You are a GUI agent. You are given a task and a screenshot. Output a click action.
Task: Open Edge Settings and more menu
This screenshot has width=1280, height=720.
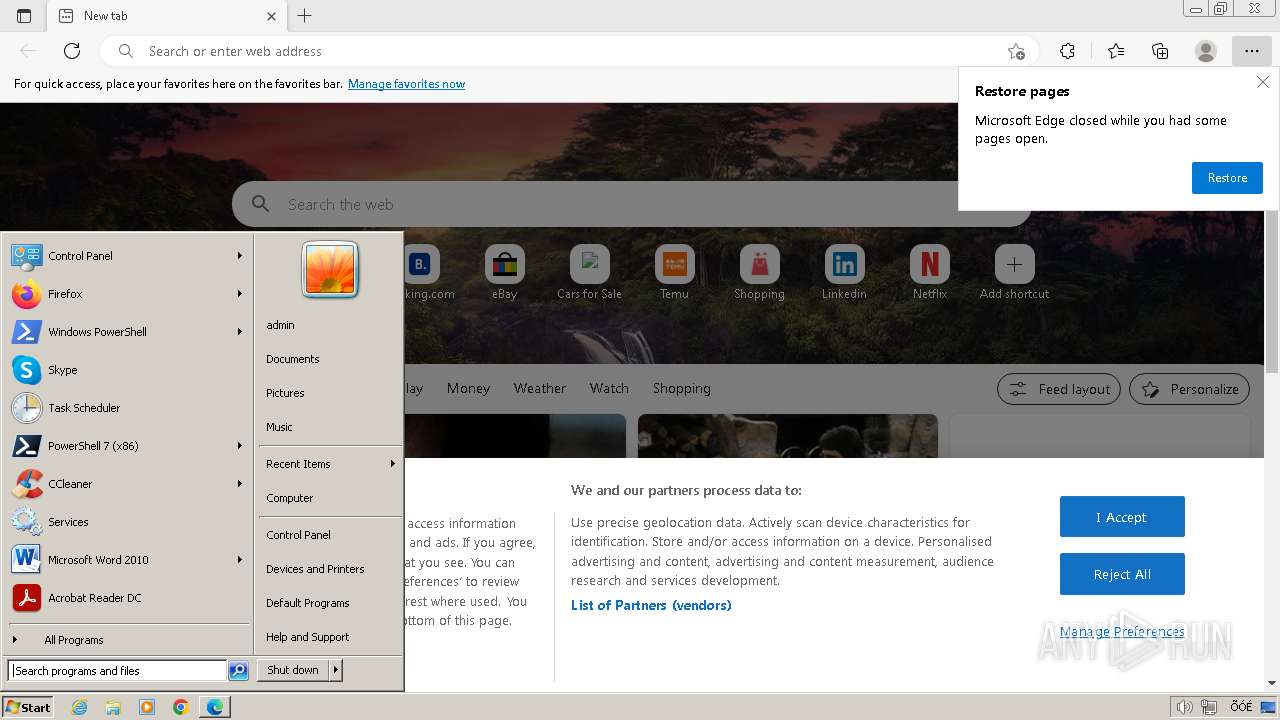click(1251, 51)
